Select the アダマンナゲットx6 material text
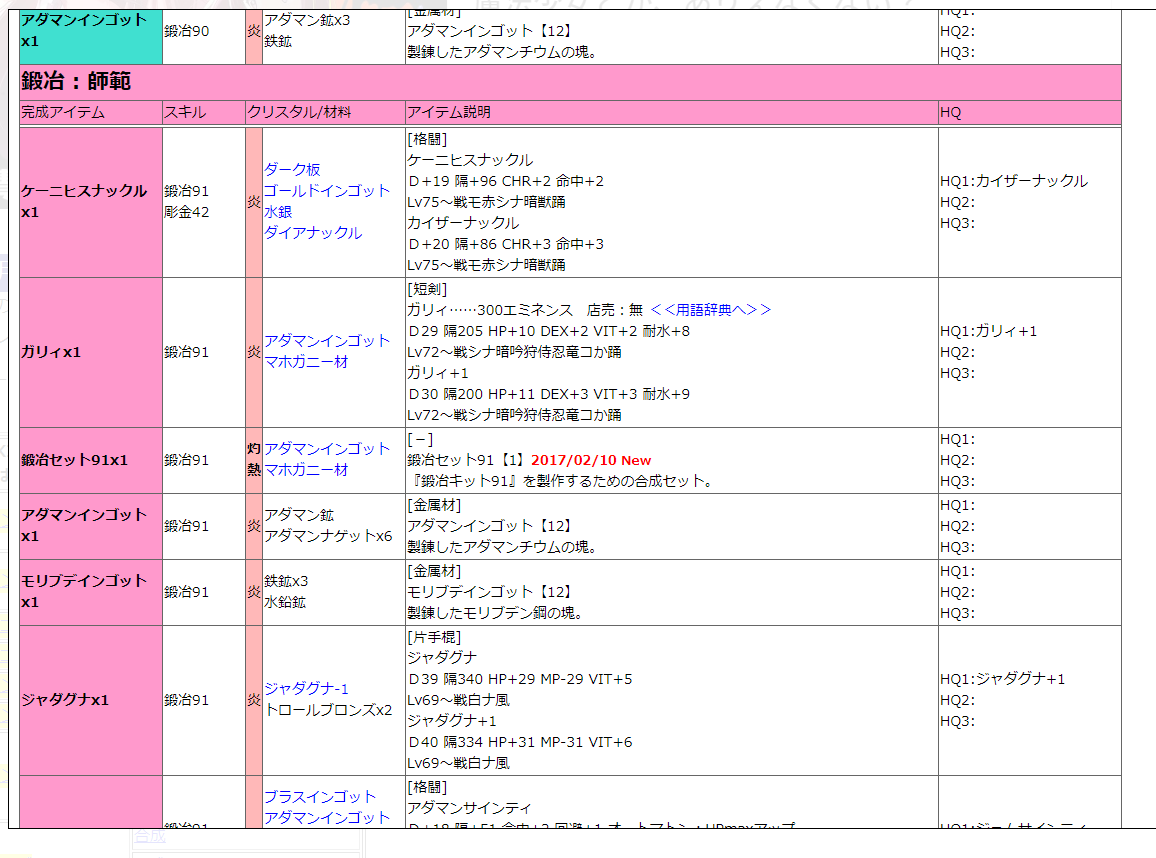 pos(328,536)
